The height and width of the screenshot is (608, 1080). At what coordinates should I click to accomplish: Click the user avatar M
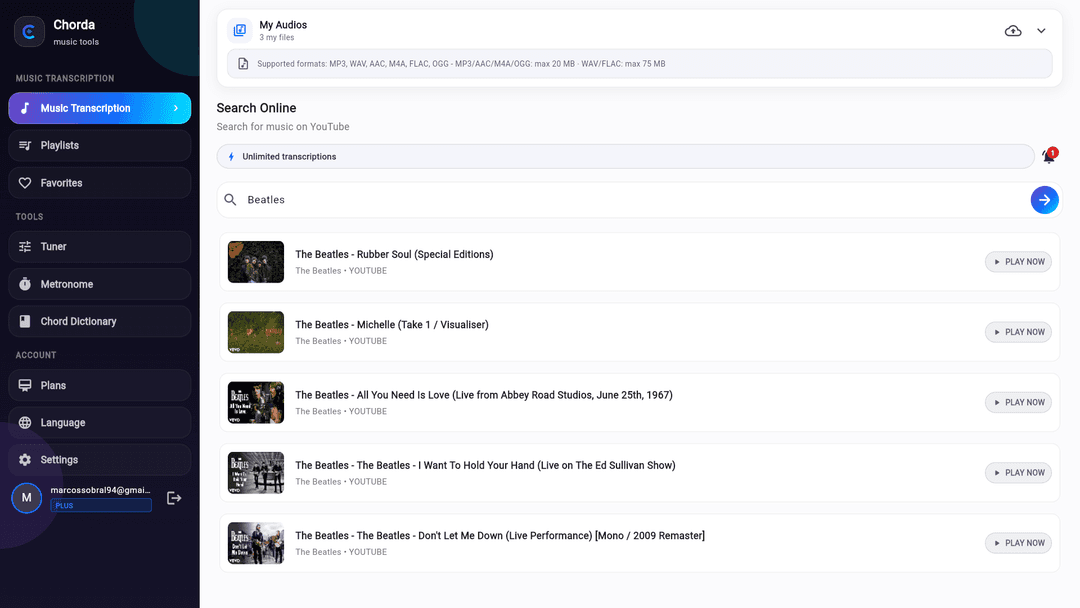pyautogui.click(x=27, y=497)
